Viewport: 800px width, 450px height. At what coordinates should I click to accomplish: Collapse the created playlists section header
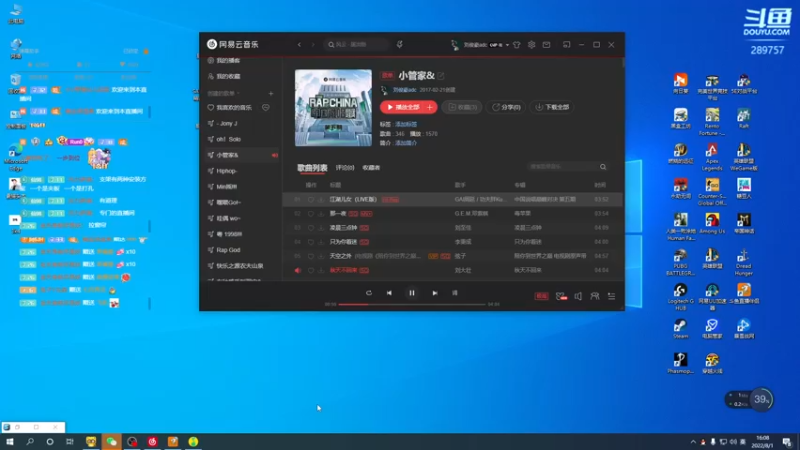223,93
